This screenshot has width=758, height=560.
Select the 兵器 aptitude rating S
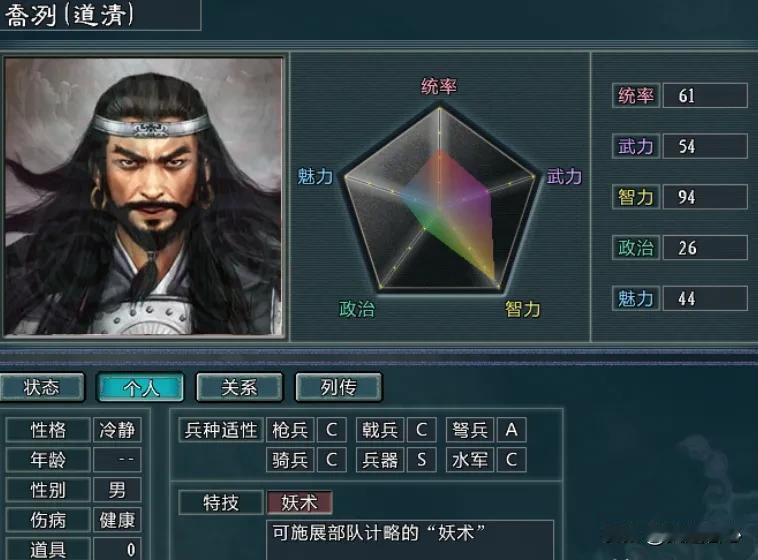(x=422, y=459)
